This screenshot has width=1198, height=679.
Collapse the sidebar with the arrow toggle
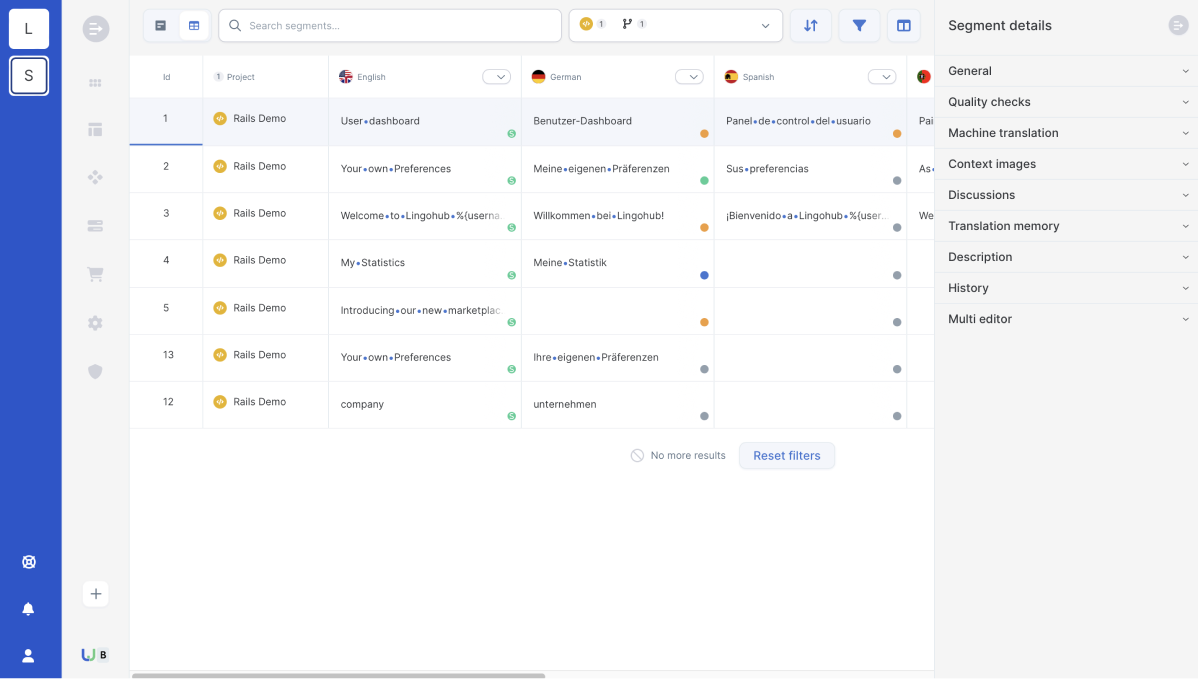96,29
